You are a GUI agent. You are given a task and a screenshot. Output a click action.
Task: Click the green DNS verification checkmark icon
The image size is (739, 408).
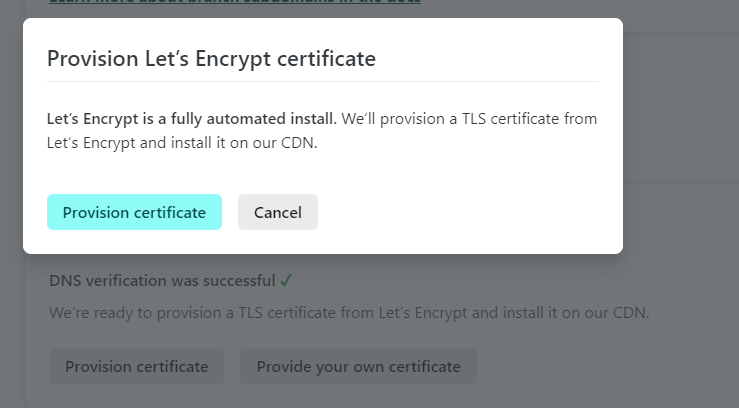[x=286, y=281]
